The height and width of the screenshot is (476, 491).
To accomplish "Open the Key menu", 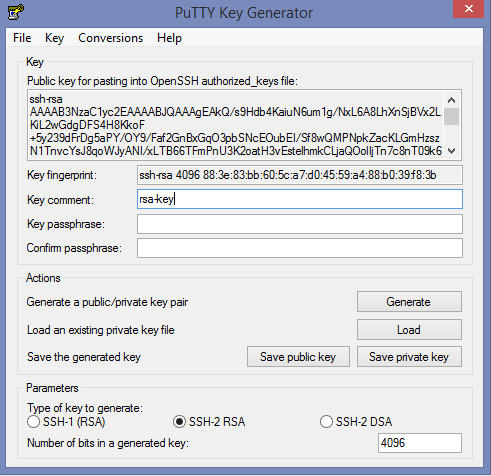I will point(54,38).
